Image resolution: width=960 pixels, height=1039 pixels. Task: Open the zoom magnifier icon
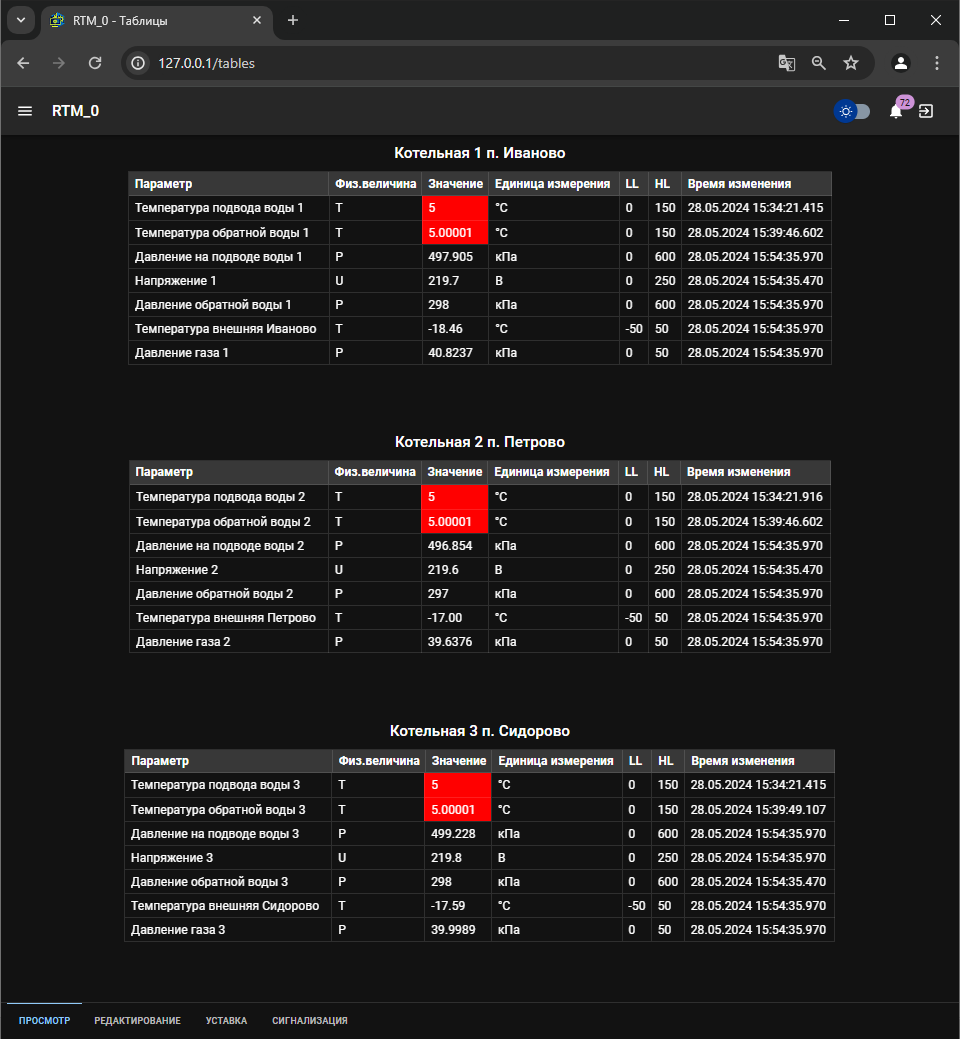pos(819,63)
